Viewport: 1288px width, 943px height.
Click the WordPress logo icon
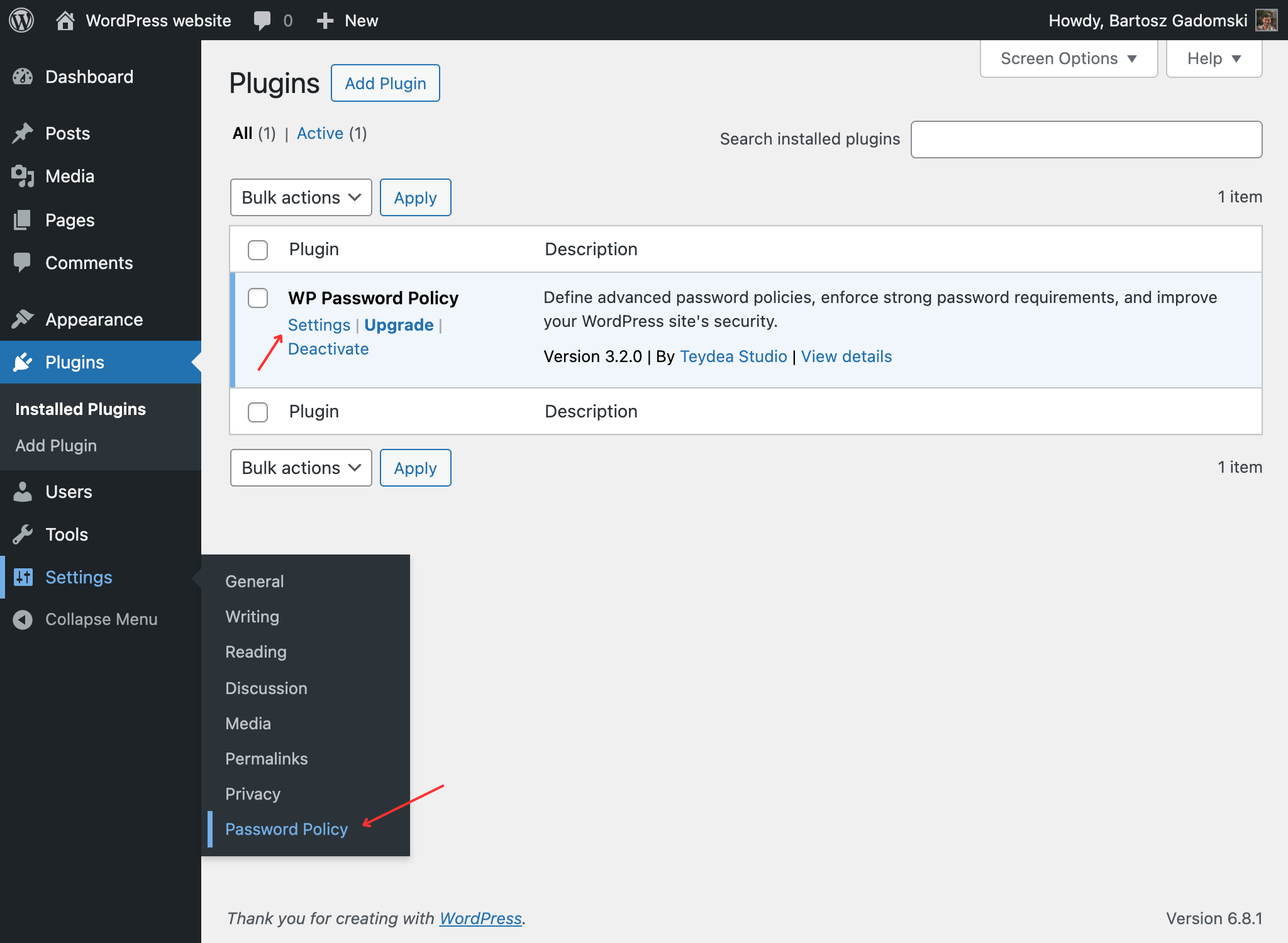(21, 20)
